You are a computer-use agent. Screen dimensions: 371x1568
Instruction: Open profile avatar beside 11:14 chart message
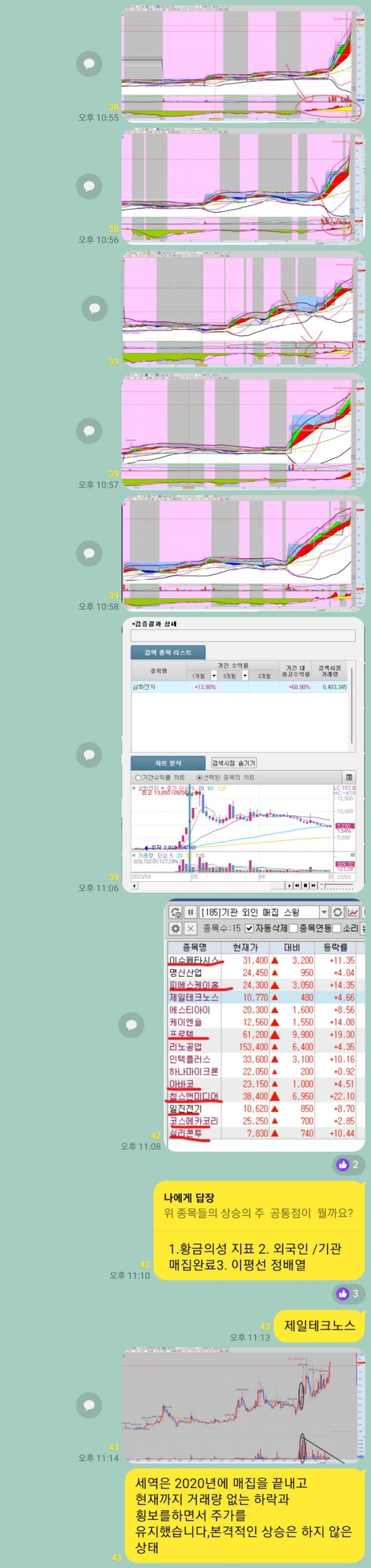click(89, 1405)
